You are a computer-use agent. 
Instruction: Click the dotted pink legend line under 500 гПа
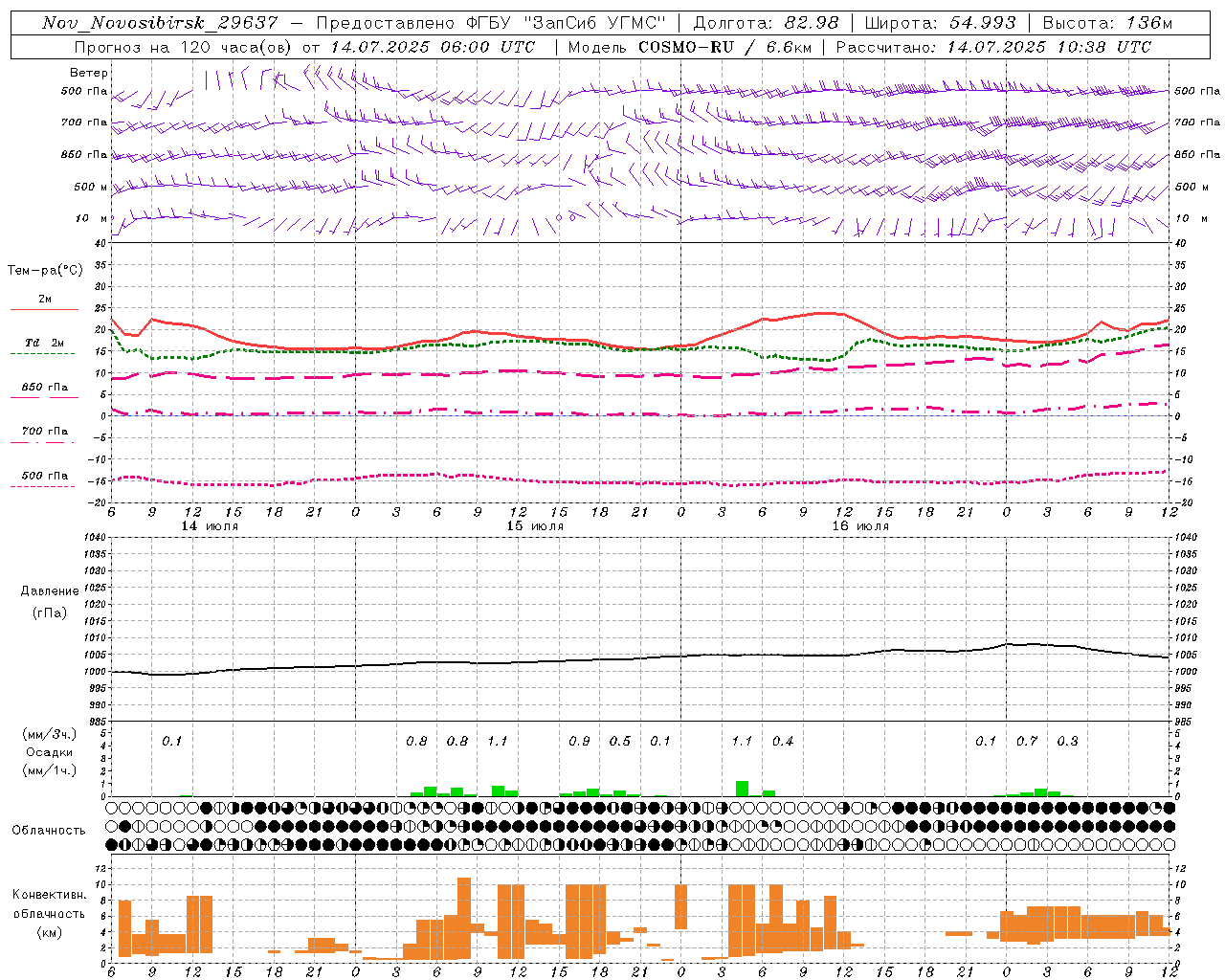click(43, 486)
